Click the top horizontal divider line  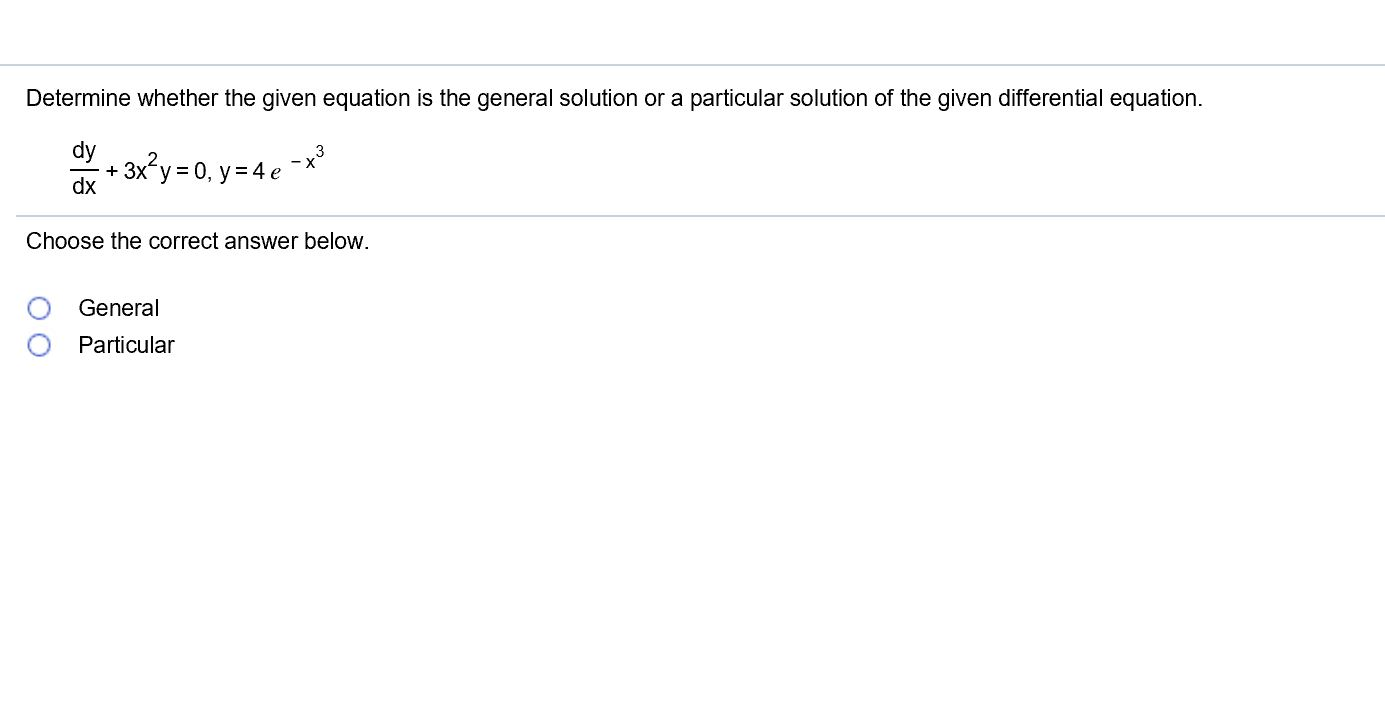coord(692,65)
